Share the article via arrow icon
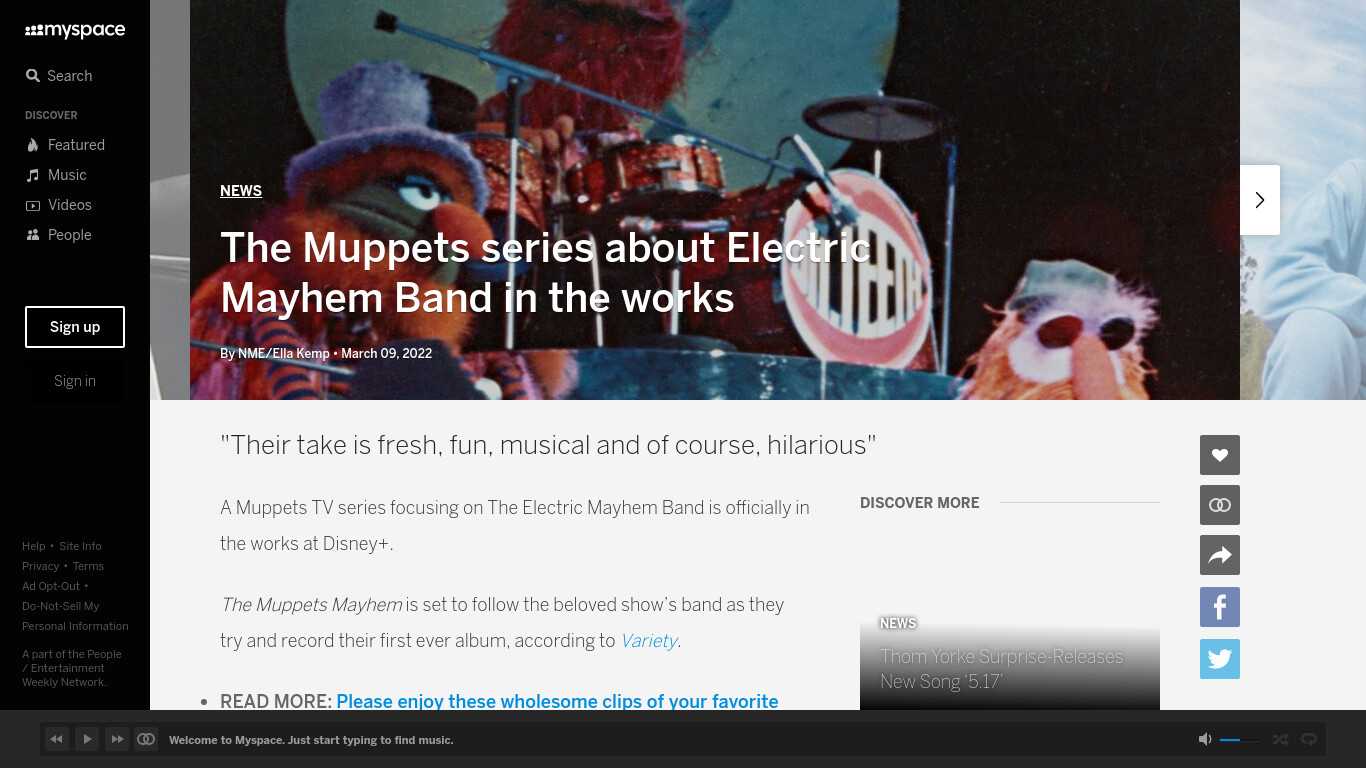This screenshot has height=768, width=1366. click(x=1220, y=555)
